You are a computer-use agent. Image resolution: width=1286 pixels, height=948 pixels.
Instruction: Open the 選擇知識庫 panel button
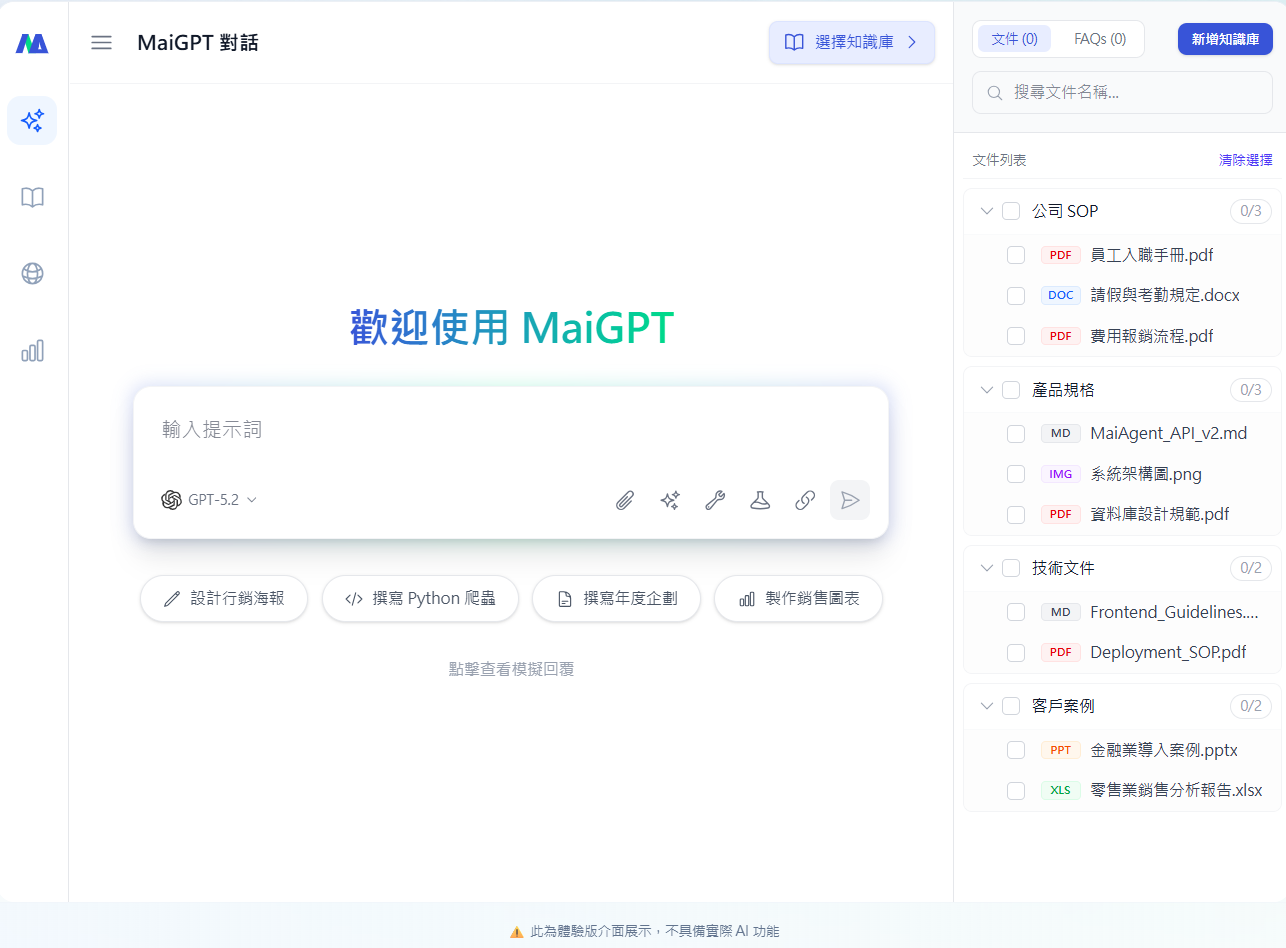(x=852, y=42)
